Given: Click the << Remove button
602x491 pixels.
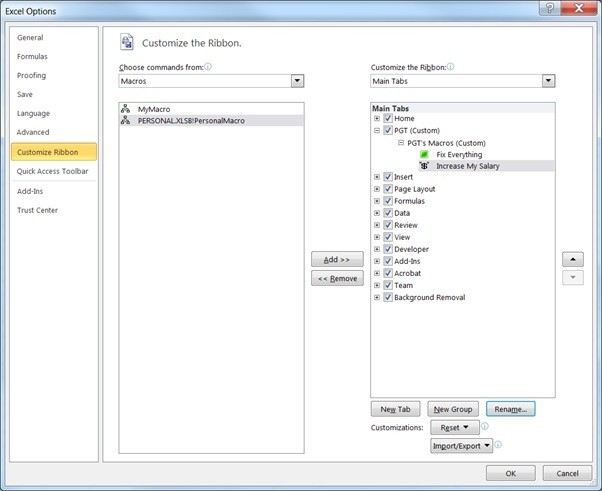Looking at the screenshot, I should [337, 278].
